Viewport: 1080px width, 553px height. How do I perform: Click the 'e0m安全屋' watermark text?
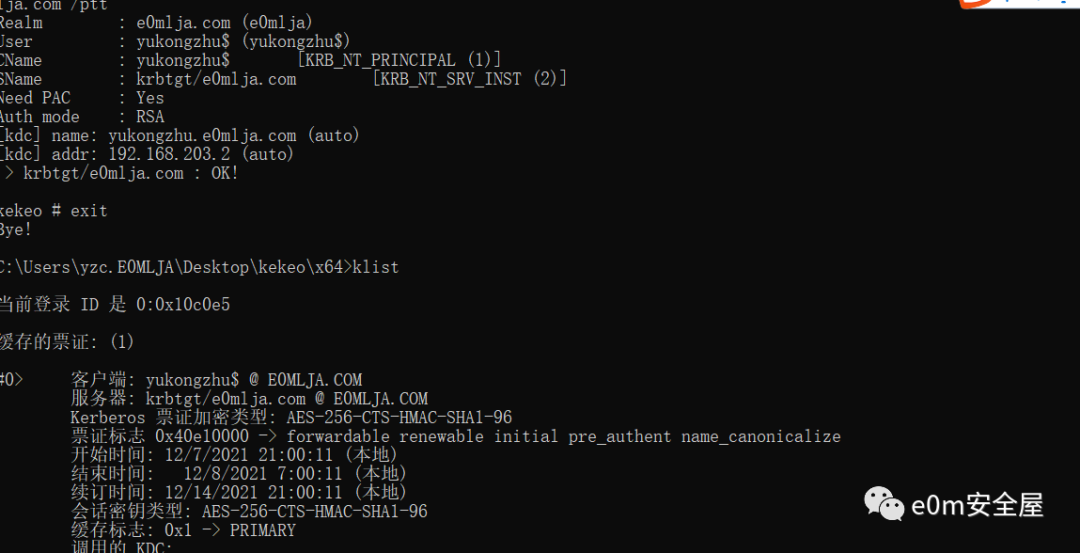[x=977, y=505]
